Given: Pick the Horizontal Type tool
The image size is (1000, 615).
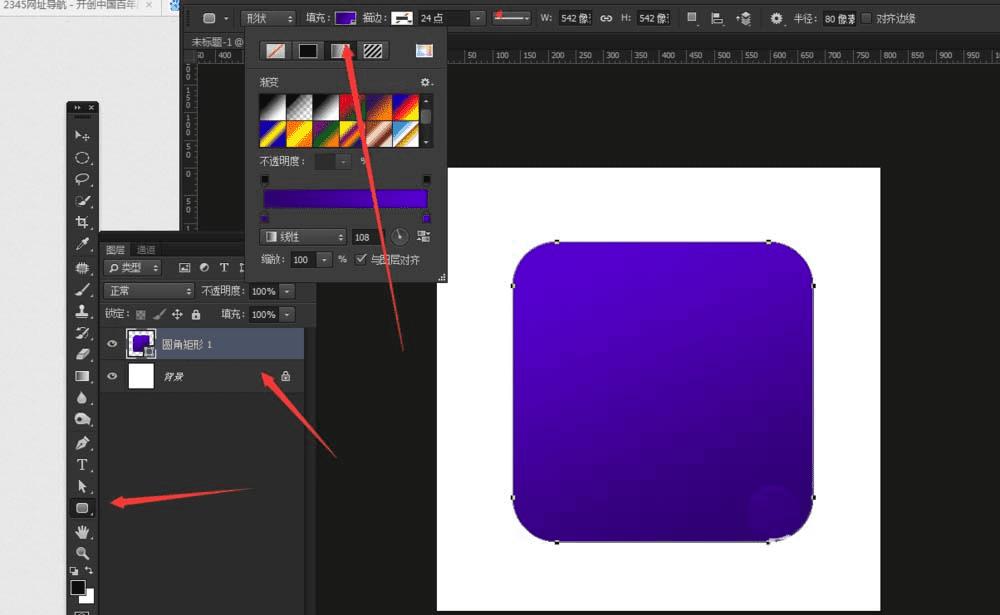Looking at the screenshot, I should [83, 464].
